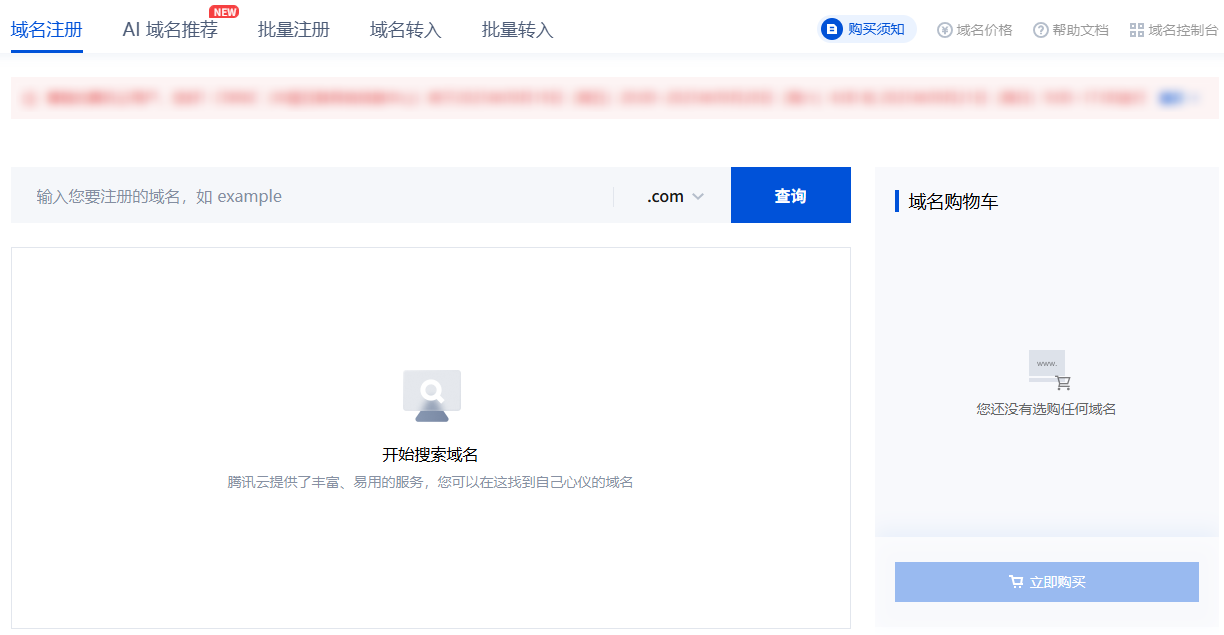Click the warning icon in notice banner
The image size is (1224, 635).
click(30, 98)
